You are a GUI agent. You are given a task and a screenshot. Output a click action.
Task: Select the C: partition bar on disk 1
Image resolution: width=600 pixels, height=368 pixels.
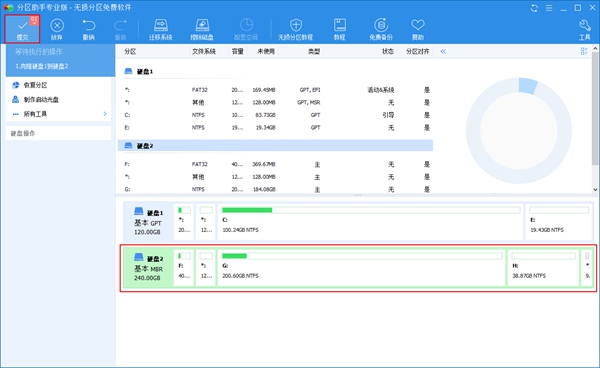[370, 221]
